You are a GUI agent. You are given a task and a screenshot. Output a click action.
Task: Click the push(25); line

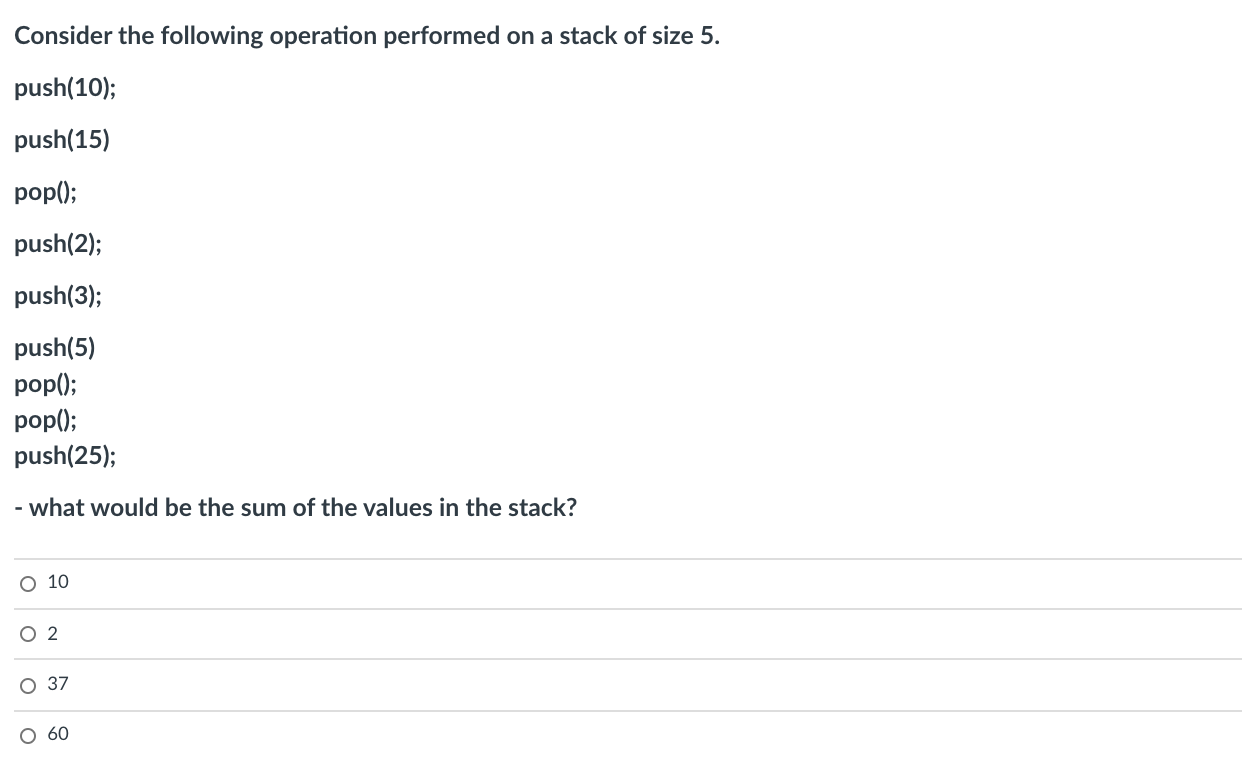pyautogui.click(x=65, y=456)
